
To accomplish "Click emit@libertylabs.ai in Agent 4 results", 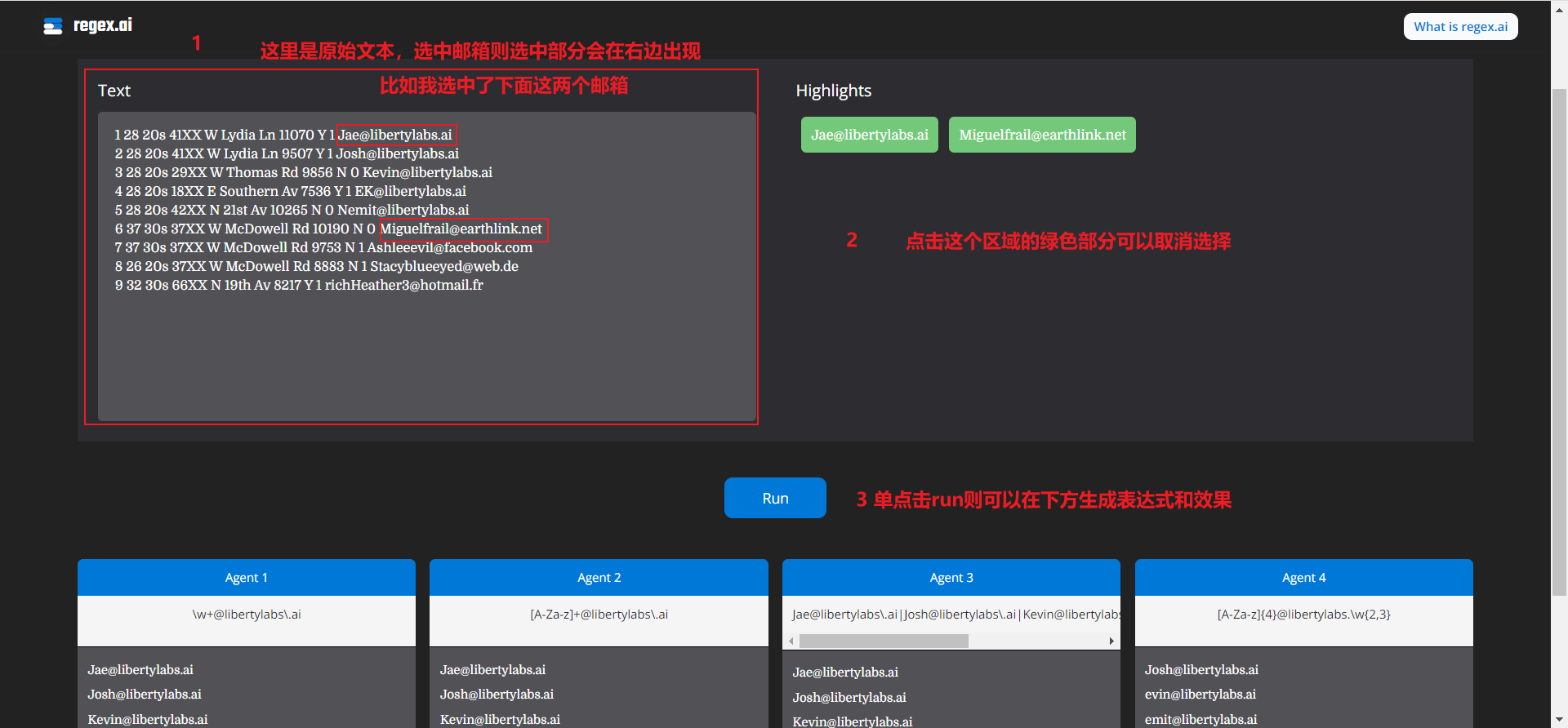I will pos(1200,719).
